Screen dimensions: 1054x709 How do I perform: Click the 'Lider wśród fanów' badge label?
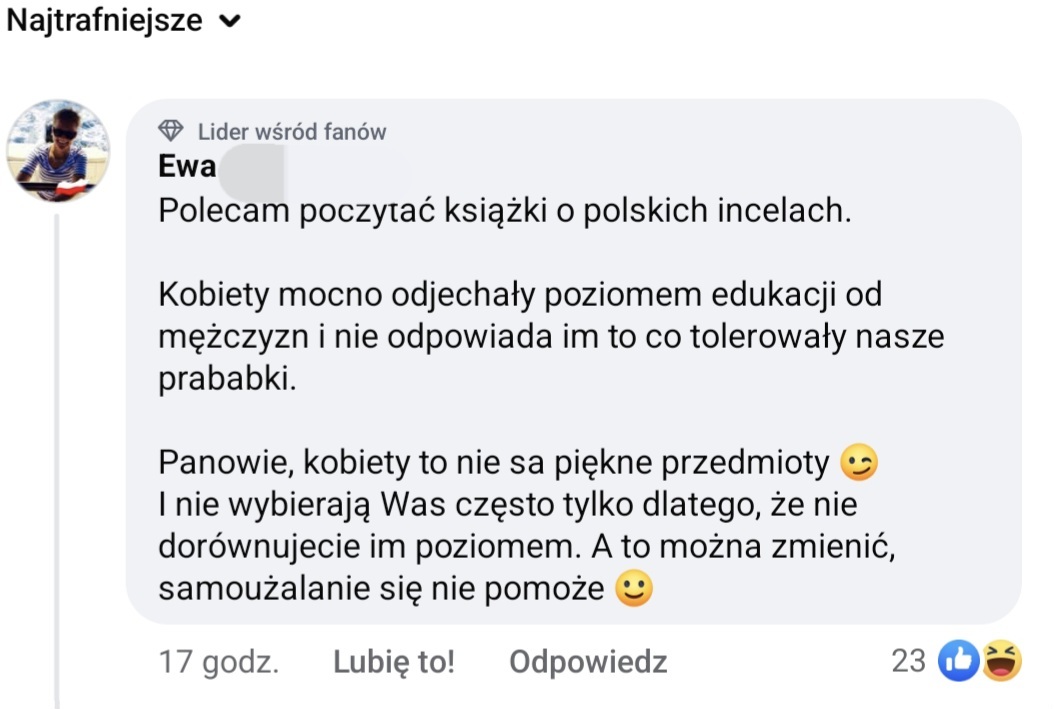291,132
